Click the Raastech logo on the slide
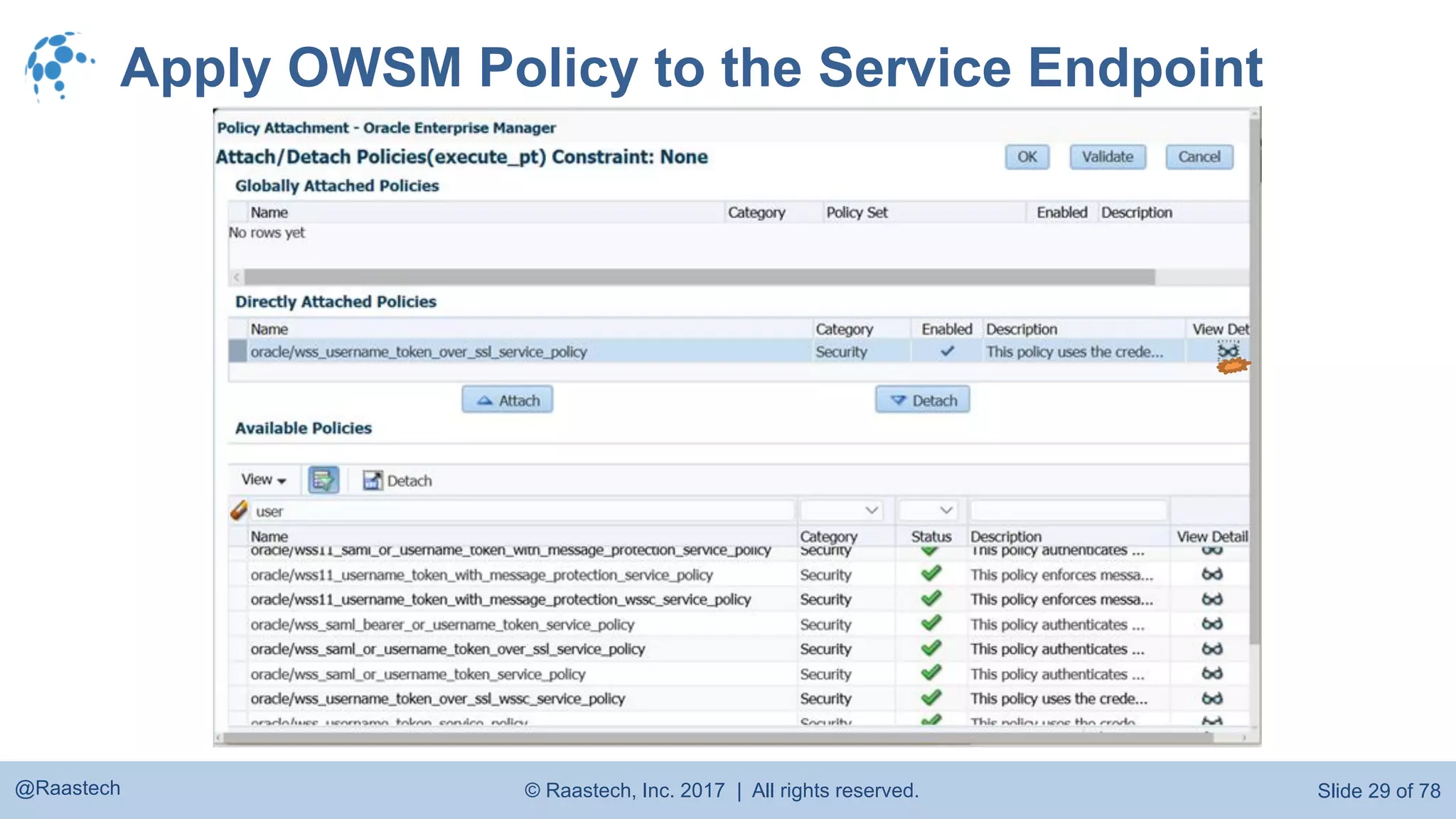 pyautogui.click(x=58, y=66)
